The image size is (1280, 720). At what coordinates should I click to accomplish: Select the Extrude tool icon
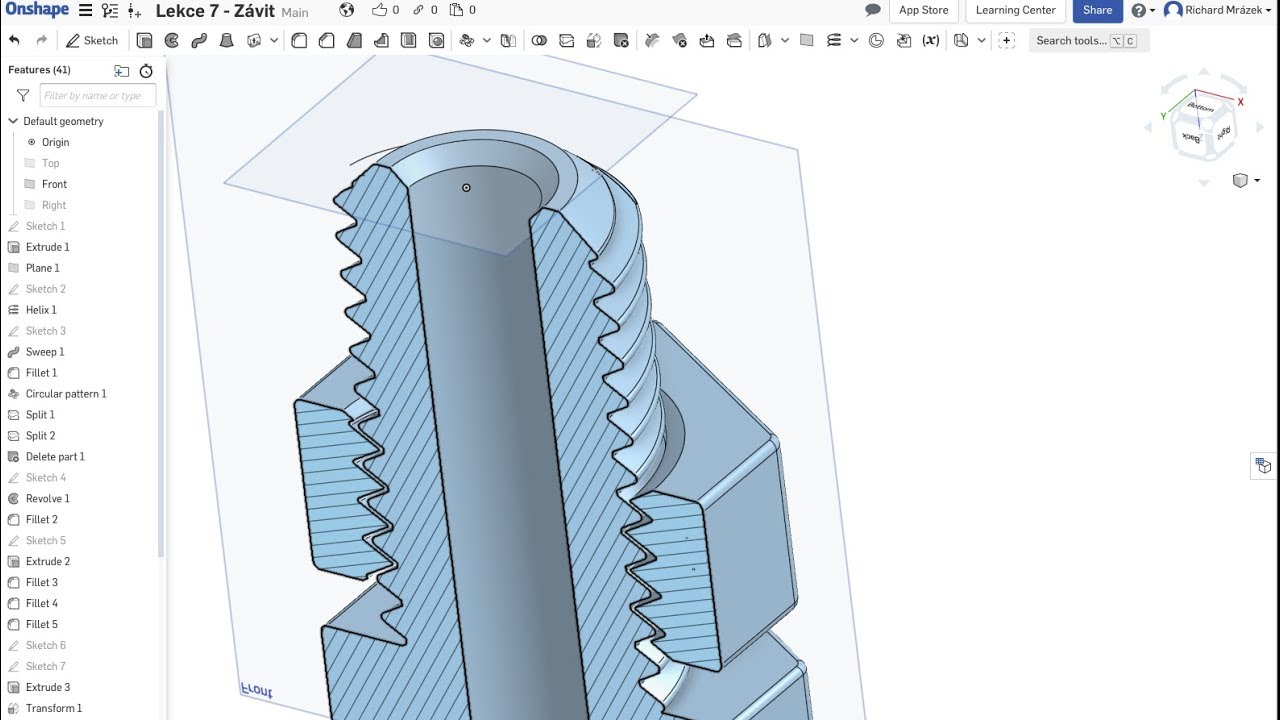pos(144,41)
